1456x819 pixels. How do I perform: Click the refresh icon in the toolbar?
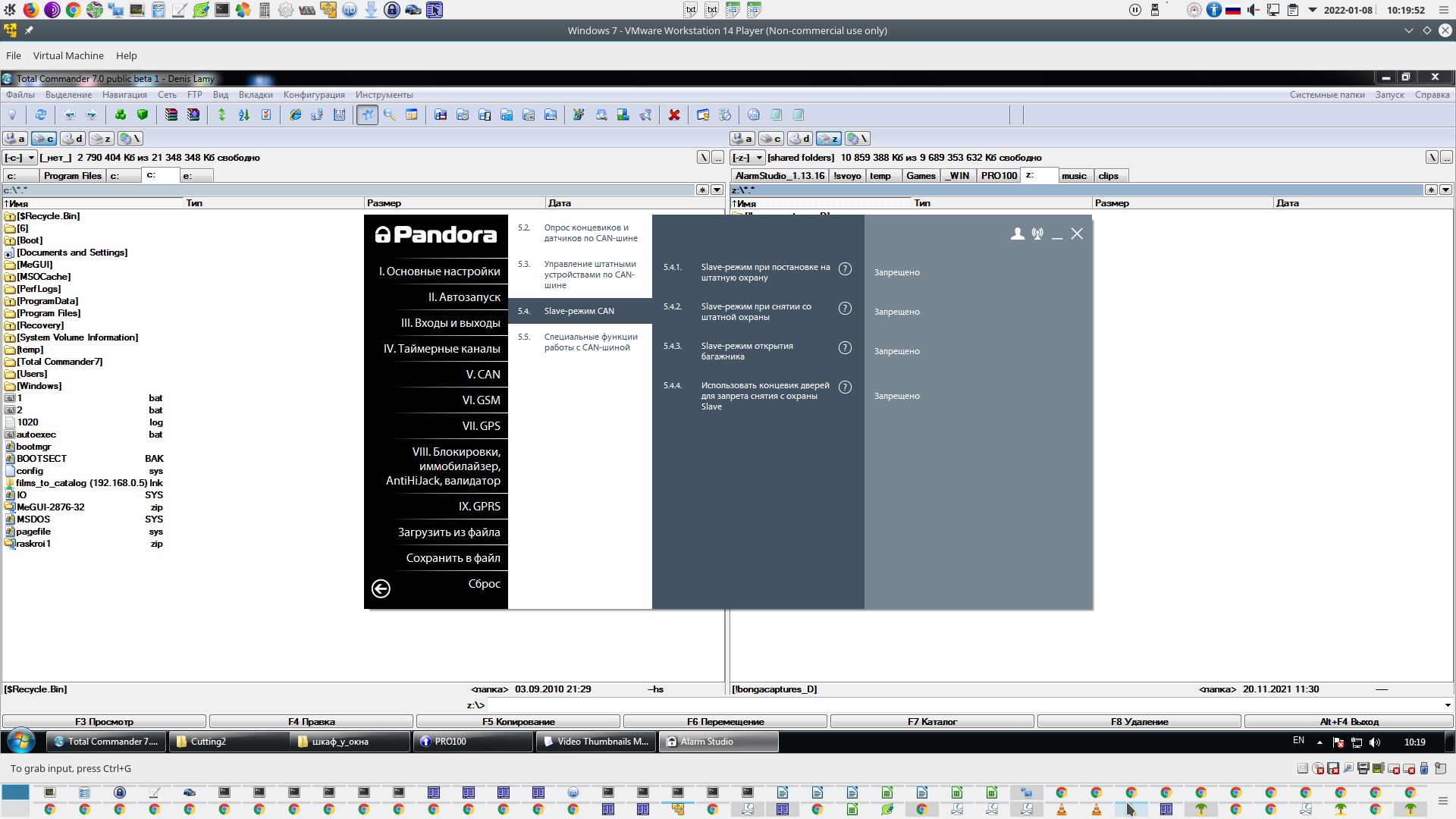[x=41, y=115]
